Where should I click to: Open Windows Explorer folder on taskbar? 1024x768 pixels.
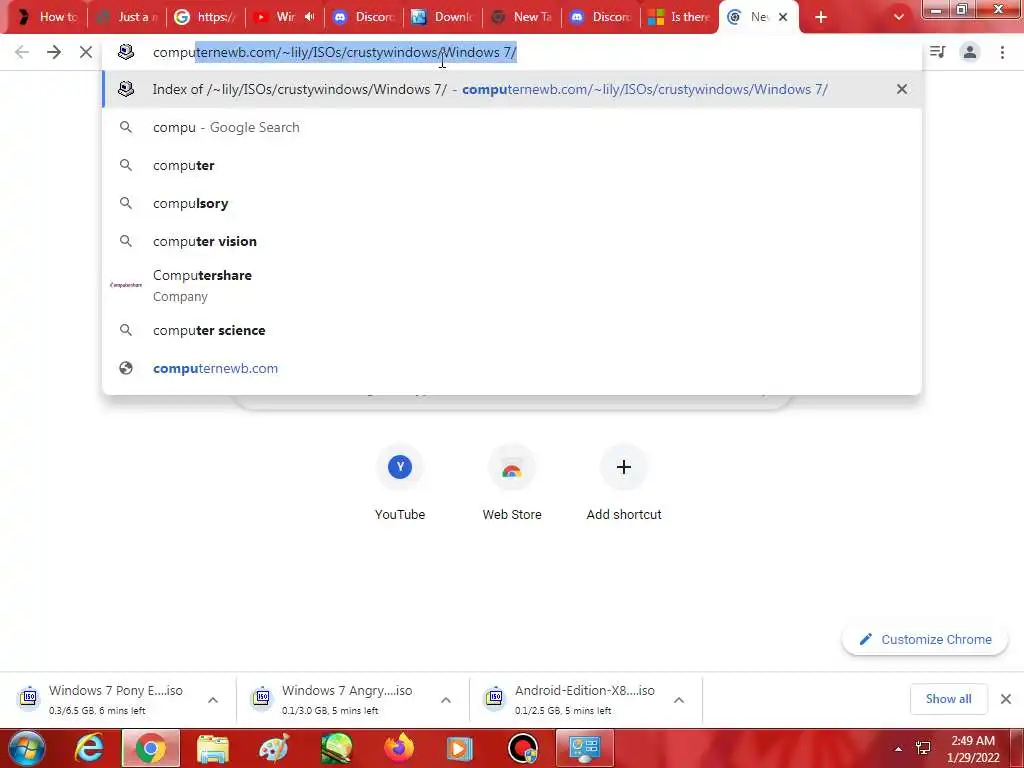point(213,748)
